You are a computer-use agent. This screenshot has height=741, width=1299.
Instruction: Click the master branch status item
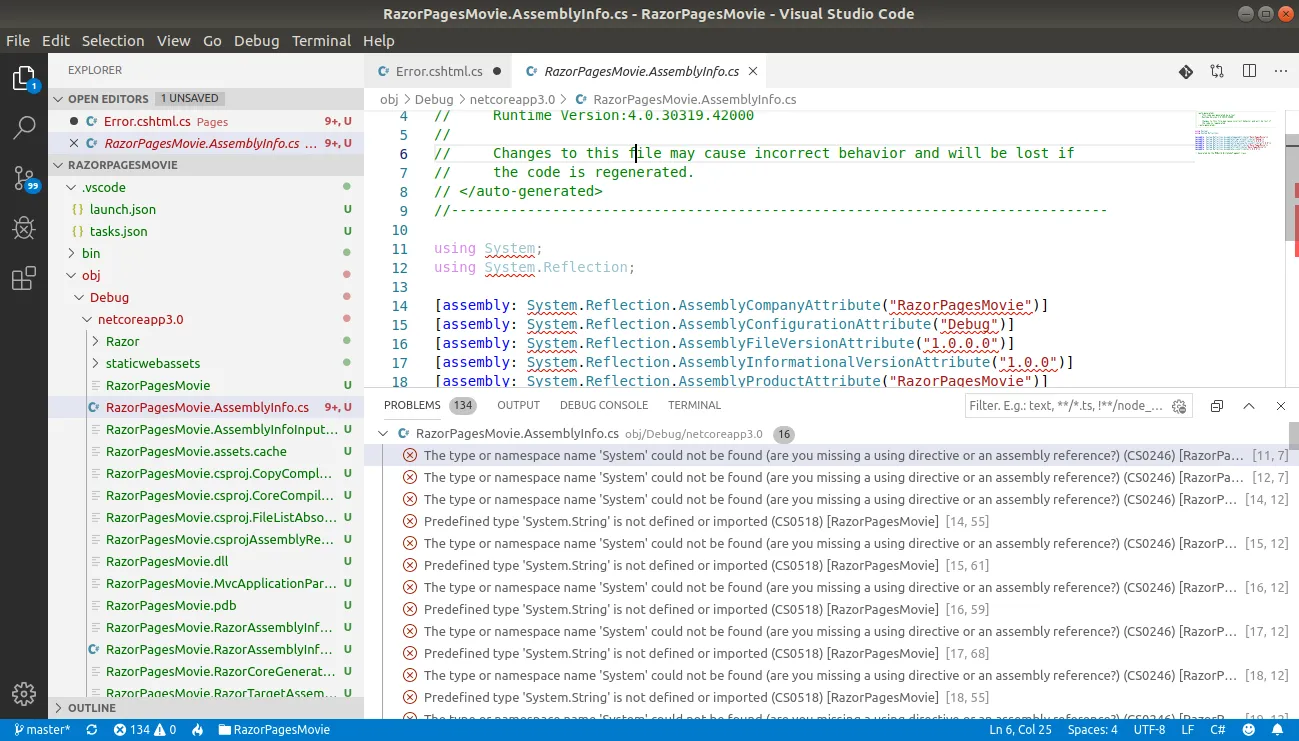coord(42,730)
